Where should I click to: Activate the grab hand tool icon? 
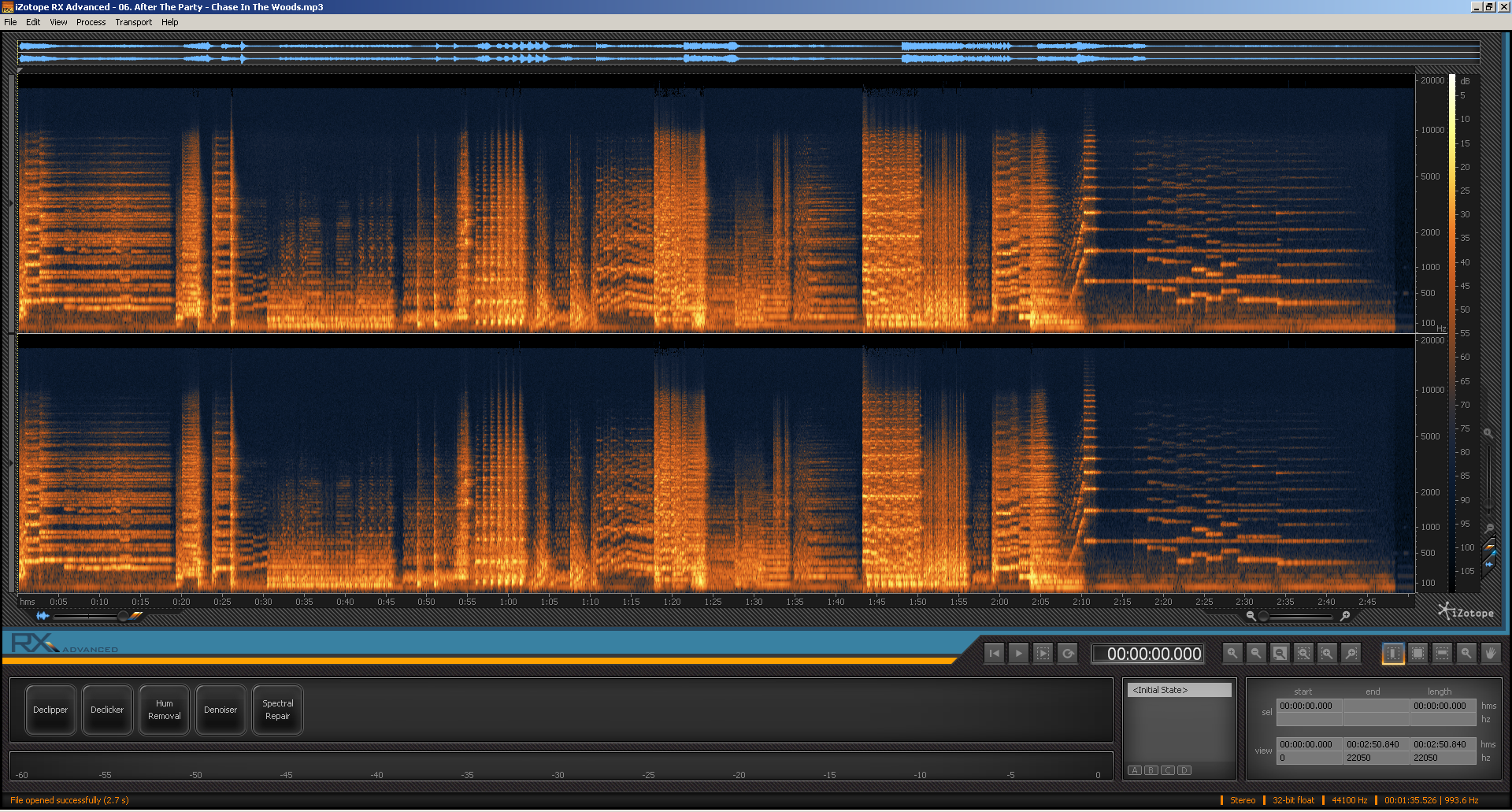click(x=1490, y=653)
